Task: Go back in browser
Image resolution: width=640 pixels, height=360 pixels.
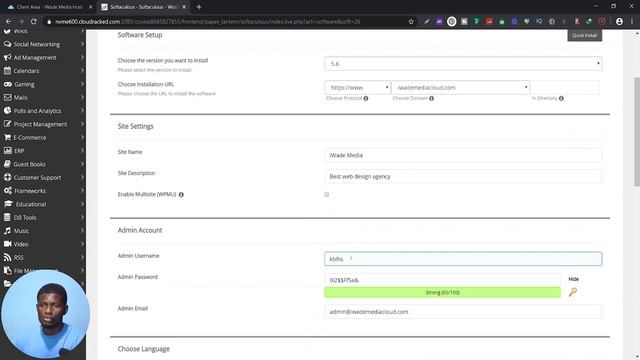Action: point(9,22)
